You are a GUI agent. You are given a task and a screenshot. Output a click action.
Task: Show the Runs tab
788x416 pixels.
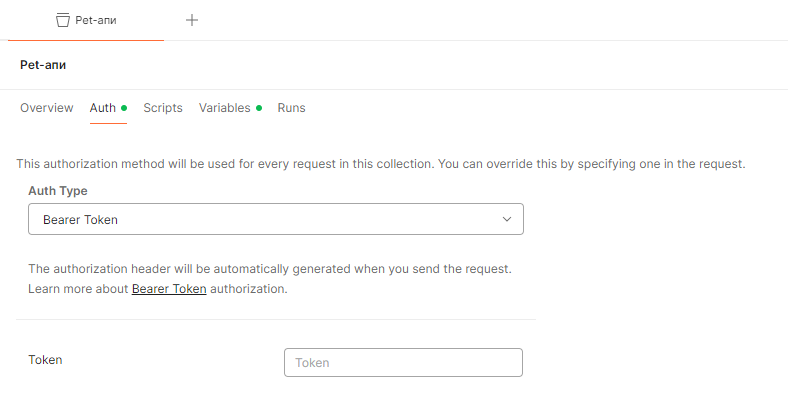point(291,108)
